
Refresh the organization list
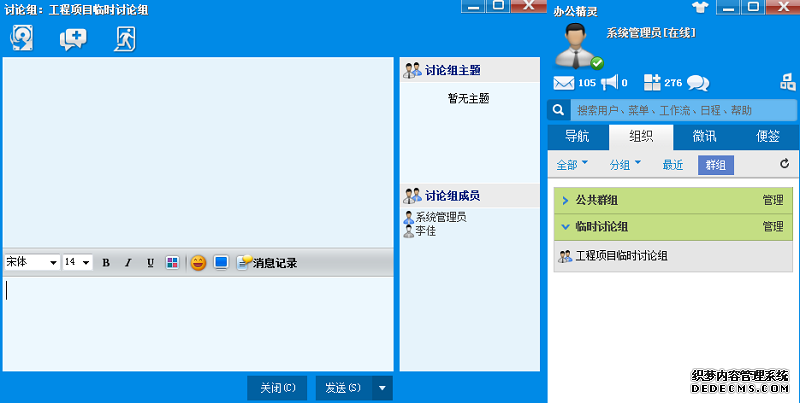tap(785, 164)
